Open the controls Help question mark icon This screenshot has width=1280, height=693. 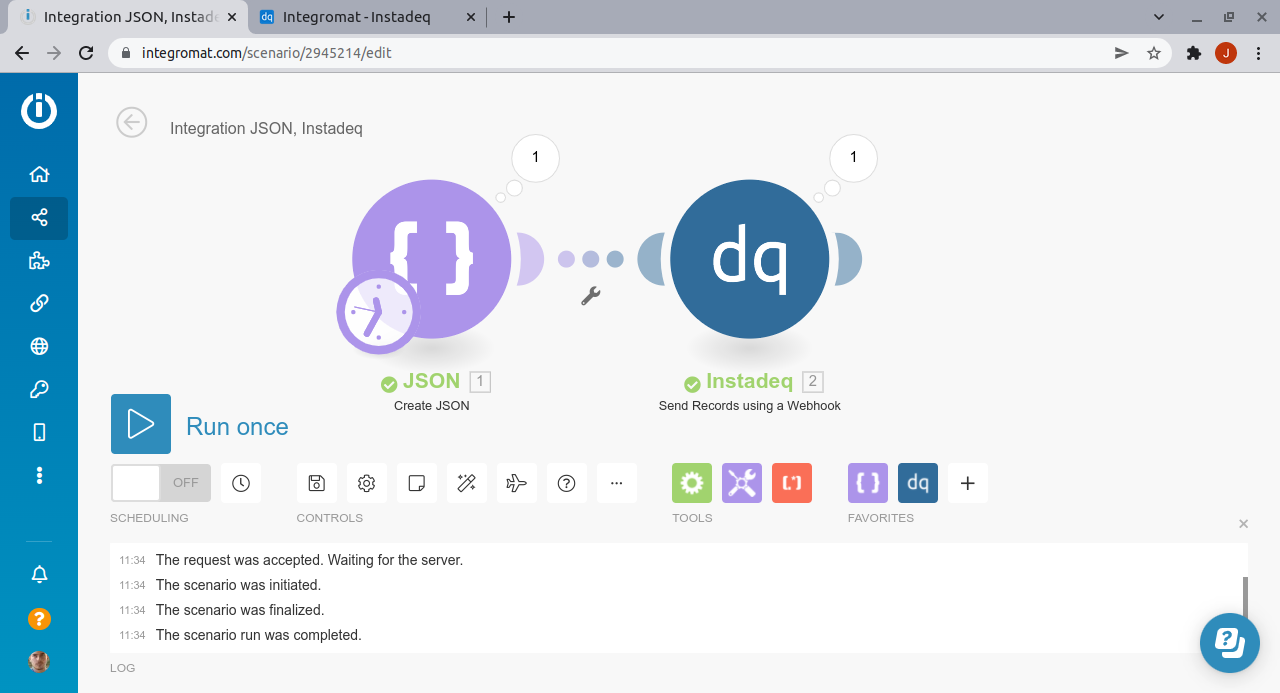567,483
